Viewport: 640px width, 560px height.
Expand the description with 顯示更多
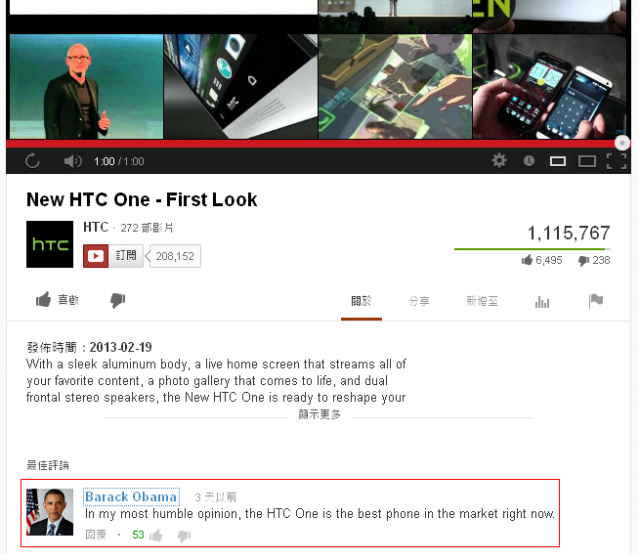tap(319, 415)
